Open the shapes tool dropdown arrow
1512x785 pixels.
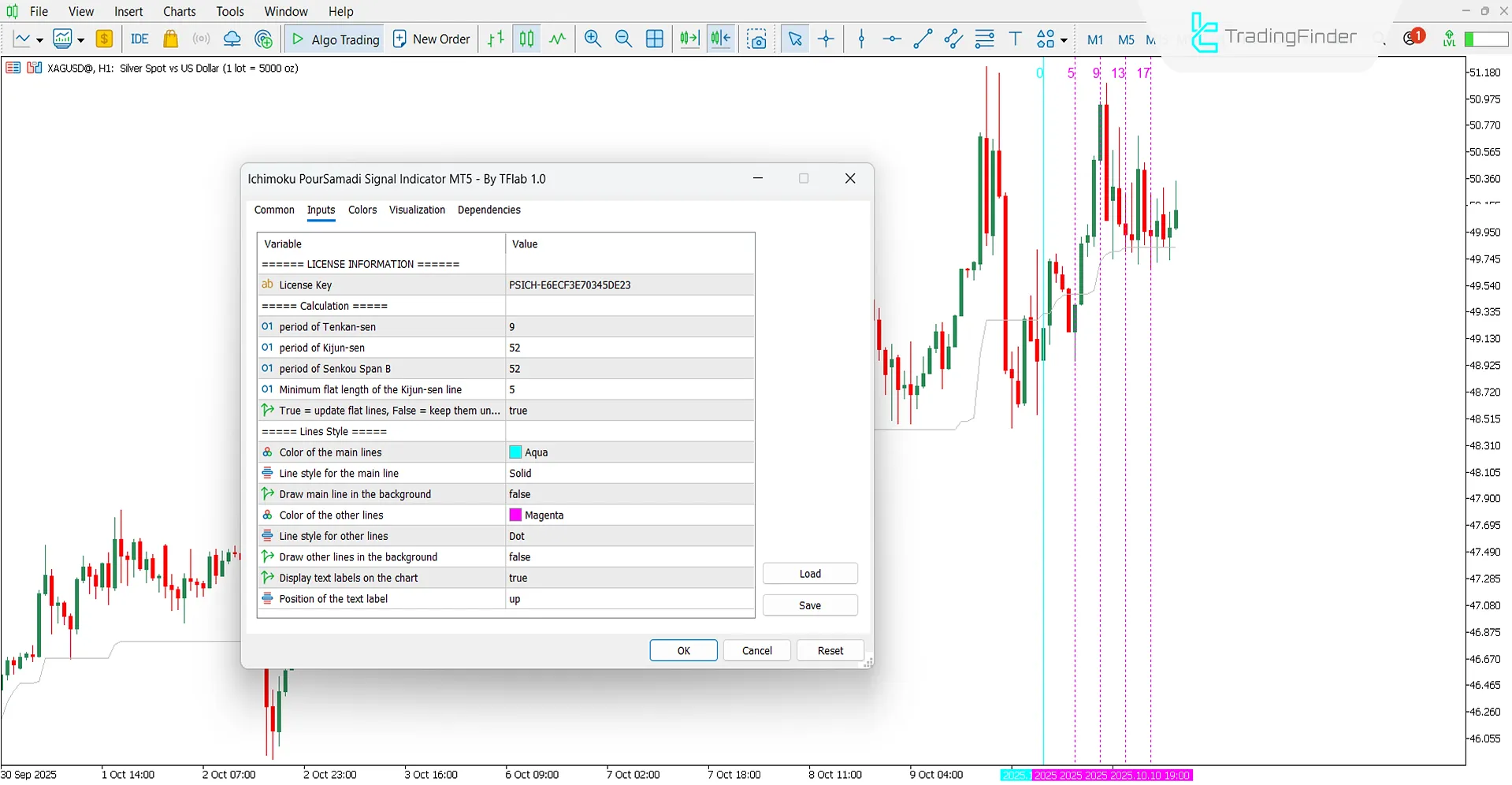point(1063,39)
